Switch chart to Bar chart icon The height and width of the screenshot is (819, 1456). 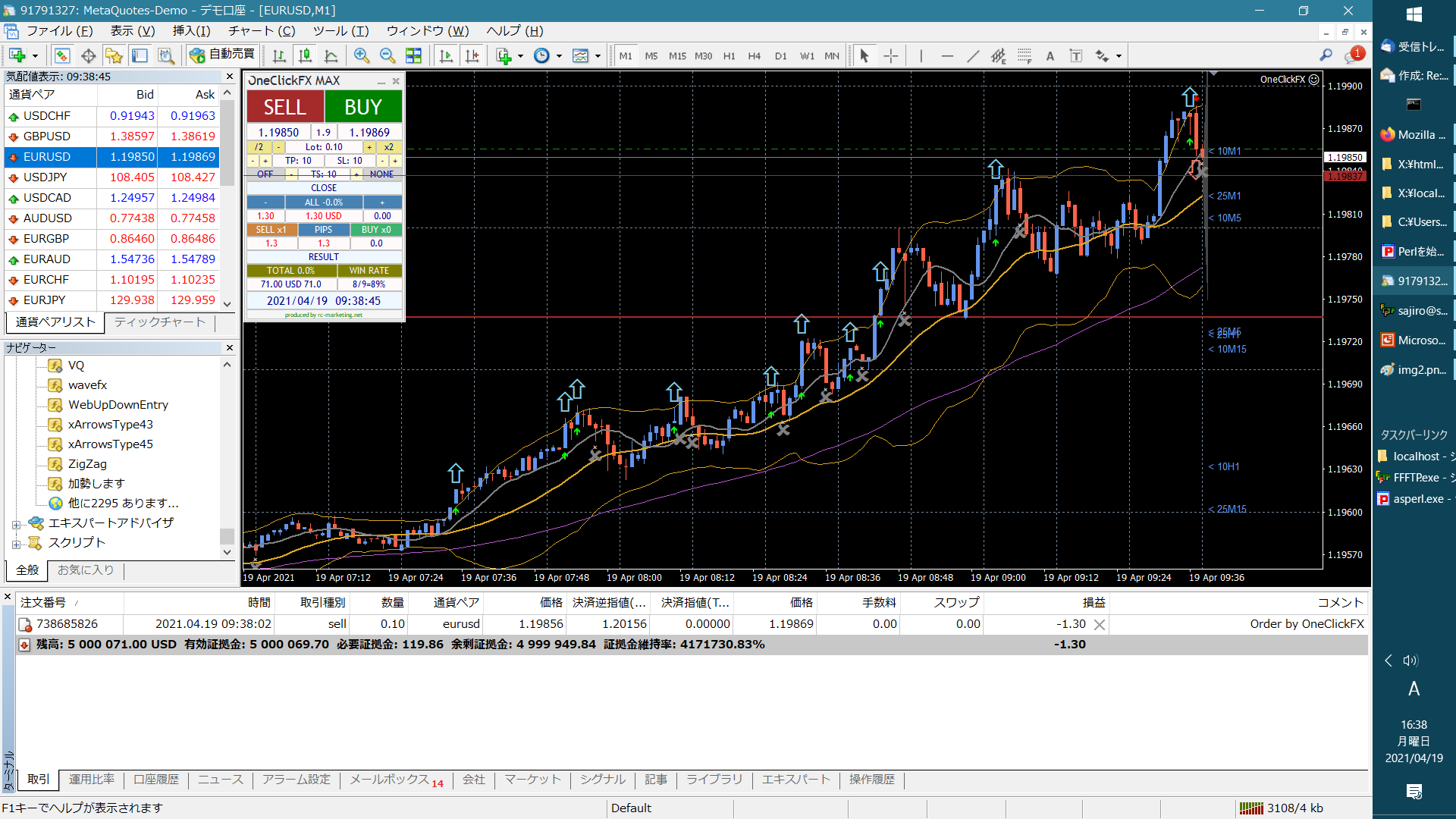[x=279, y=55]
